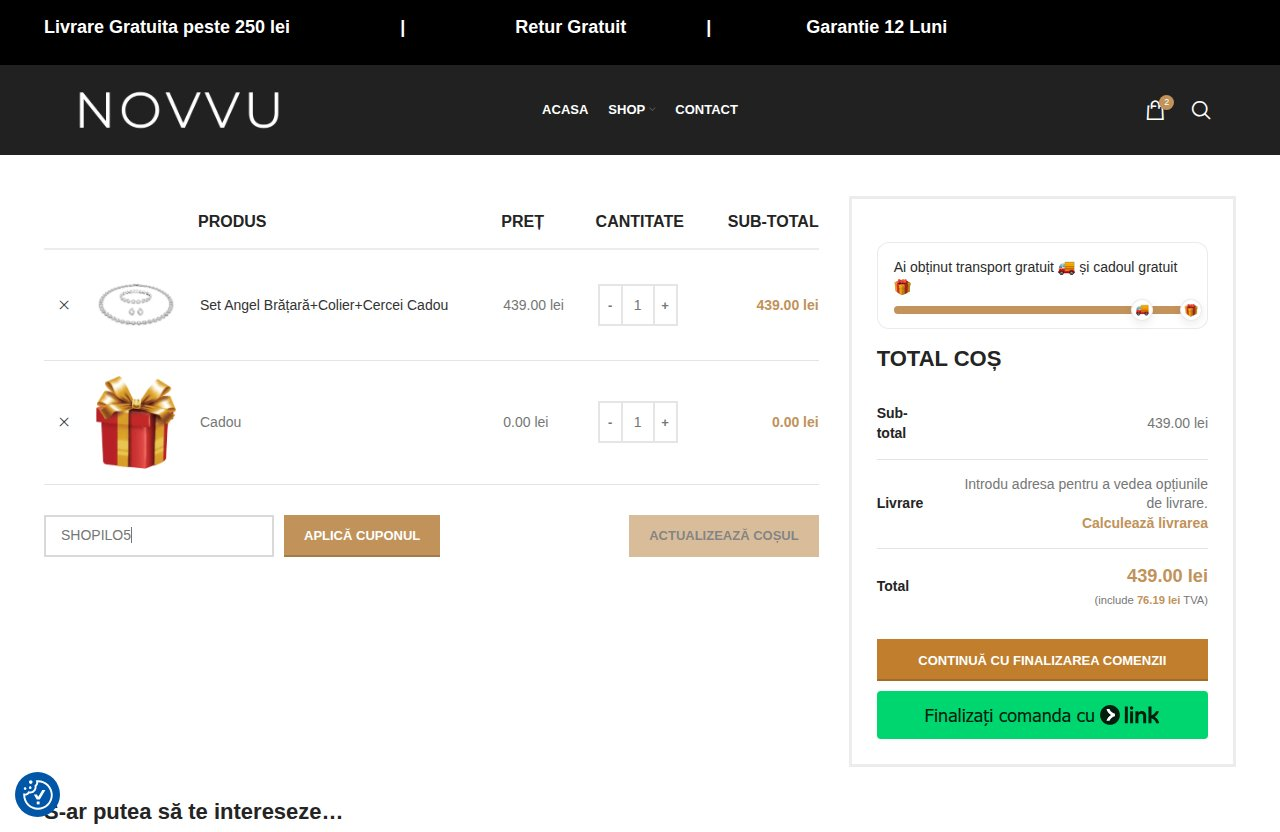Click the gift icon on progress bar
1280x832 pixels.
point(1190,310)
